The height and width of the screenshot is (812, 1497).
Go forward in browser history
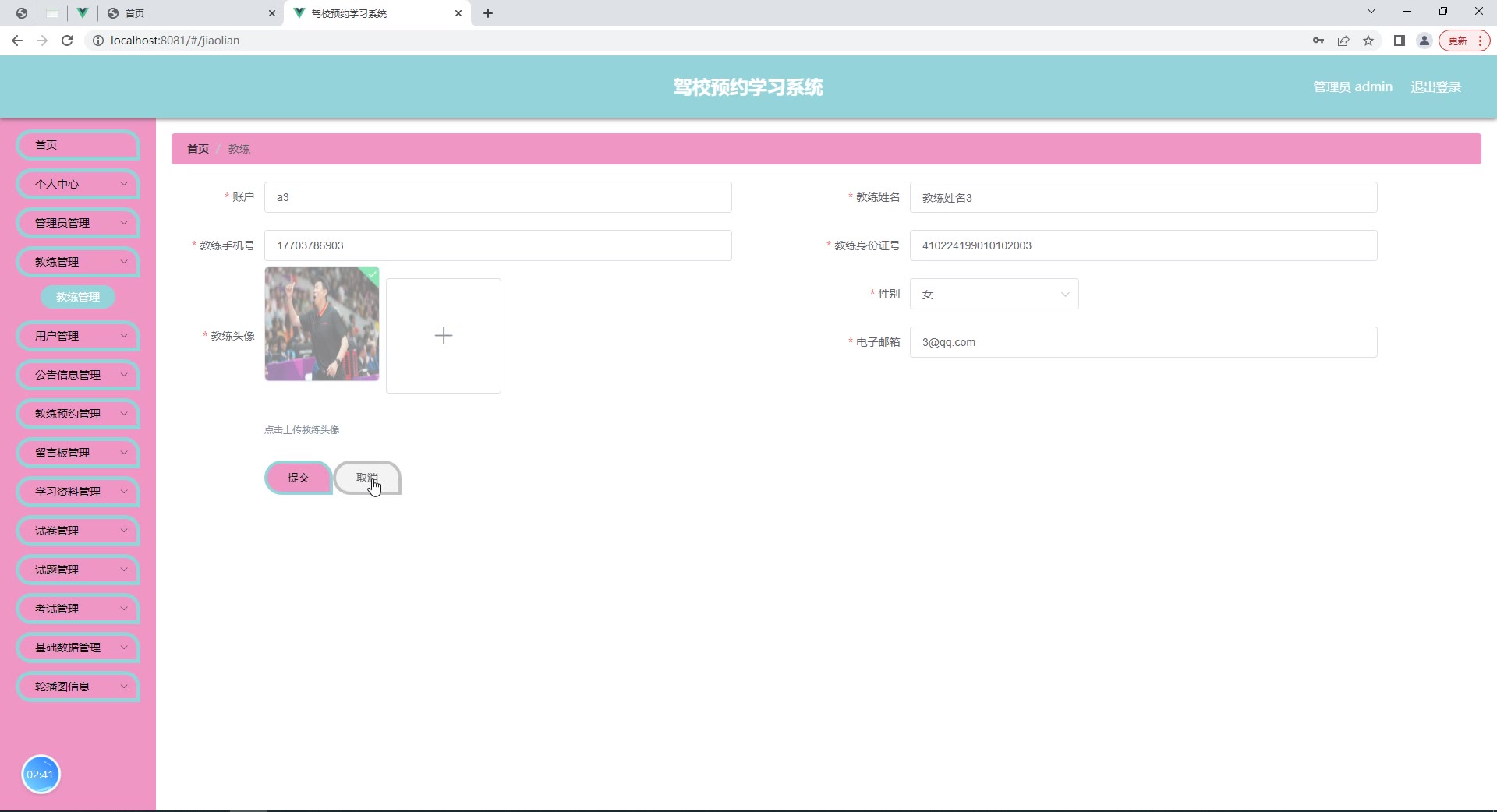coord(42,41)
